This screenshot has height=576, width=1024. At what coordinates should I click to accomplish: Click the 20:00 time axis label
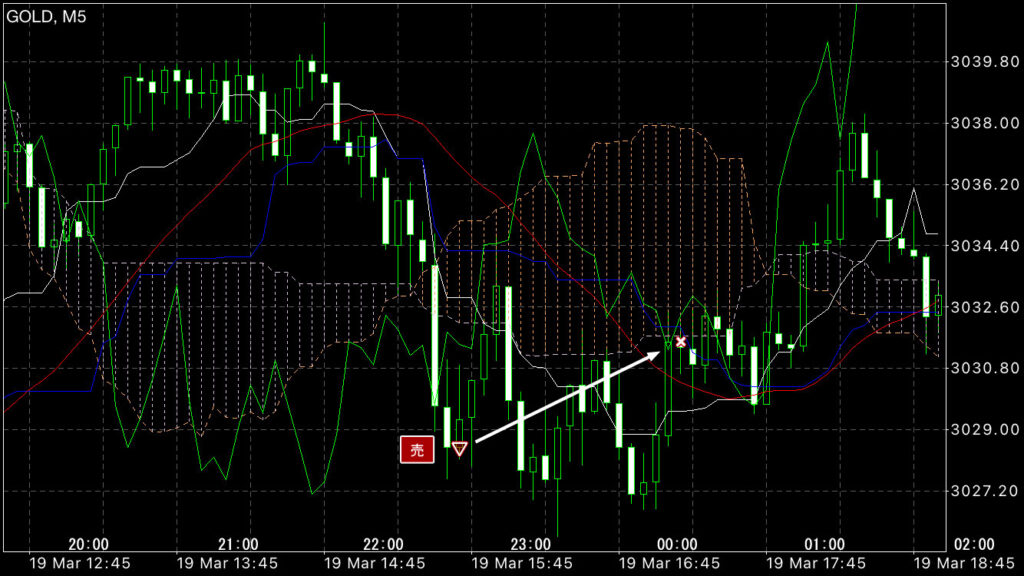click(89, 544)
